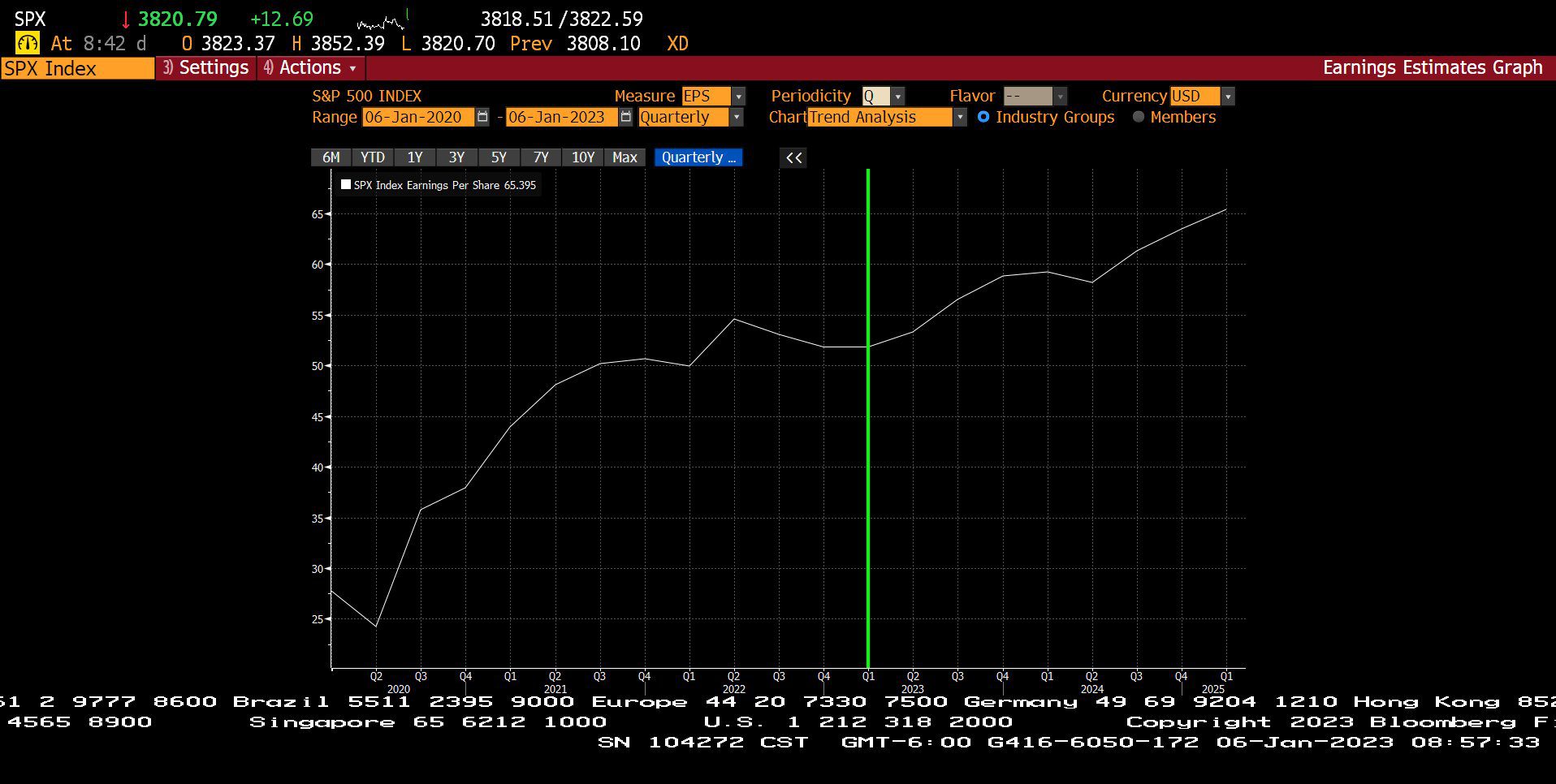This screenshot has height=784, width=1556.
Task: Select the 7Y range tab
Action: pos(541,157)
